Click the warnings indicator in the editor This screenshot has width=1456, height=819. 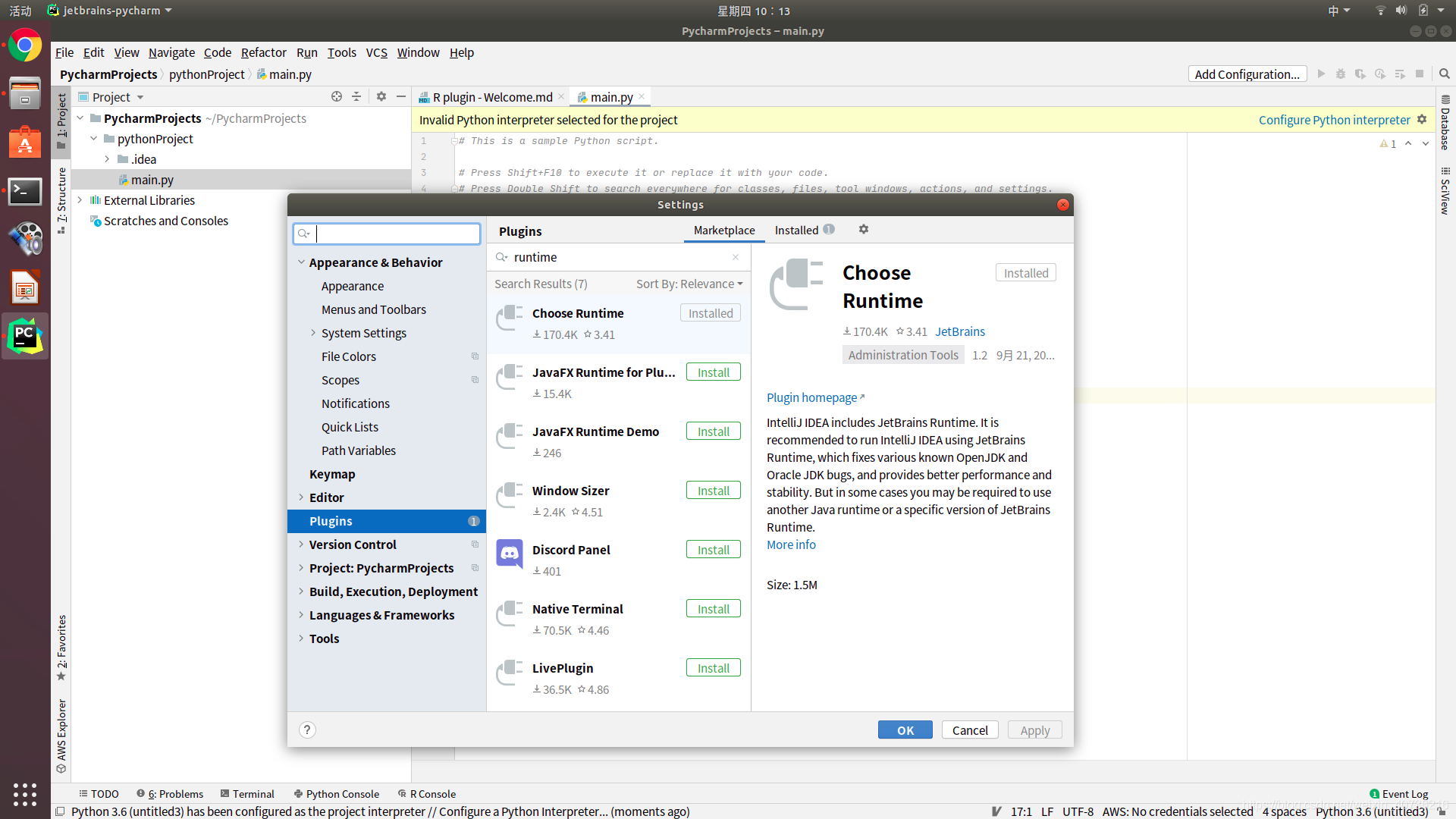click(1388, 143)
